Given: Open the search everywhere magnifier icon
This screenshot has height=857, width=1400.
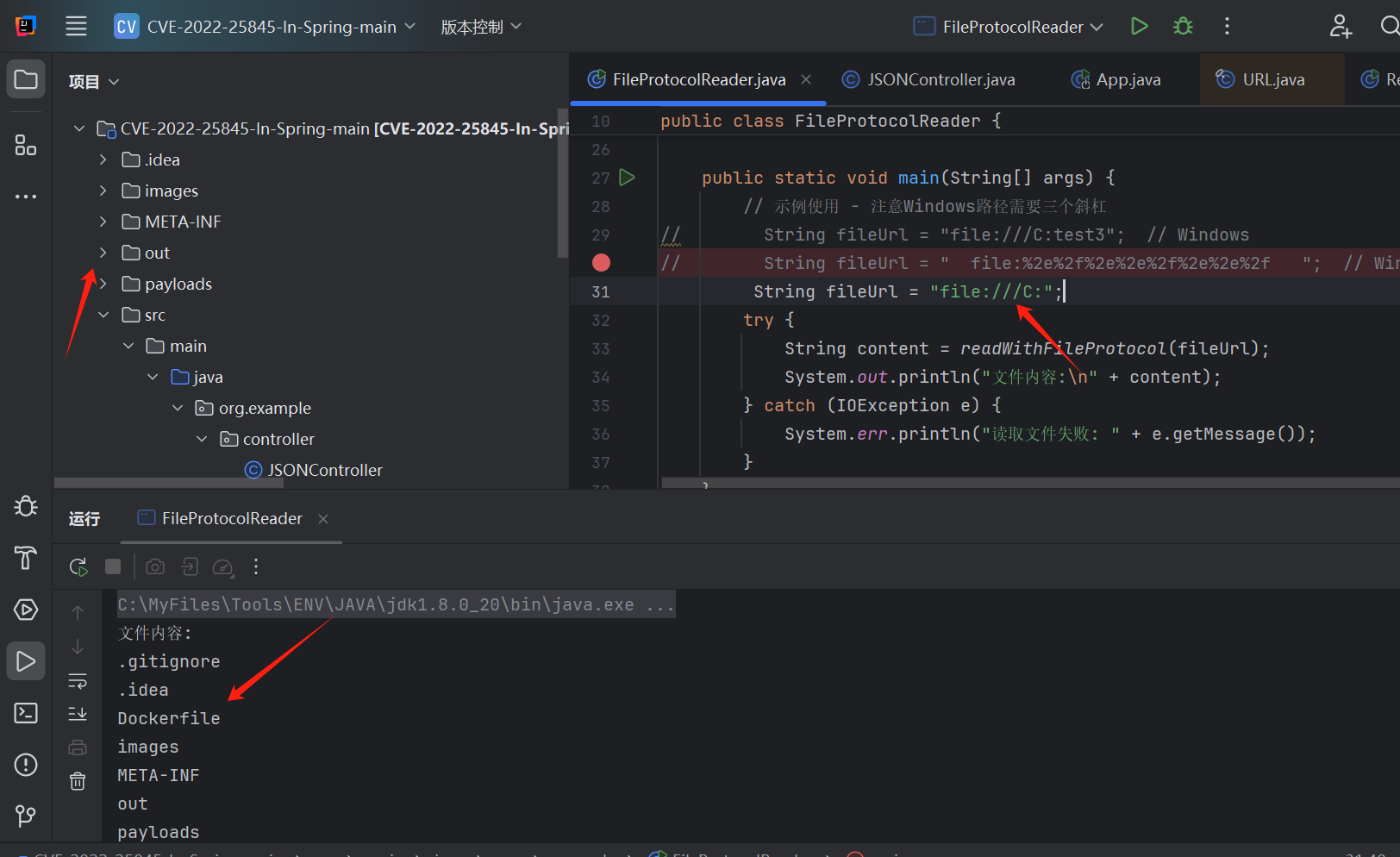Looking at the screenshot, I should 1389,26.
